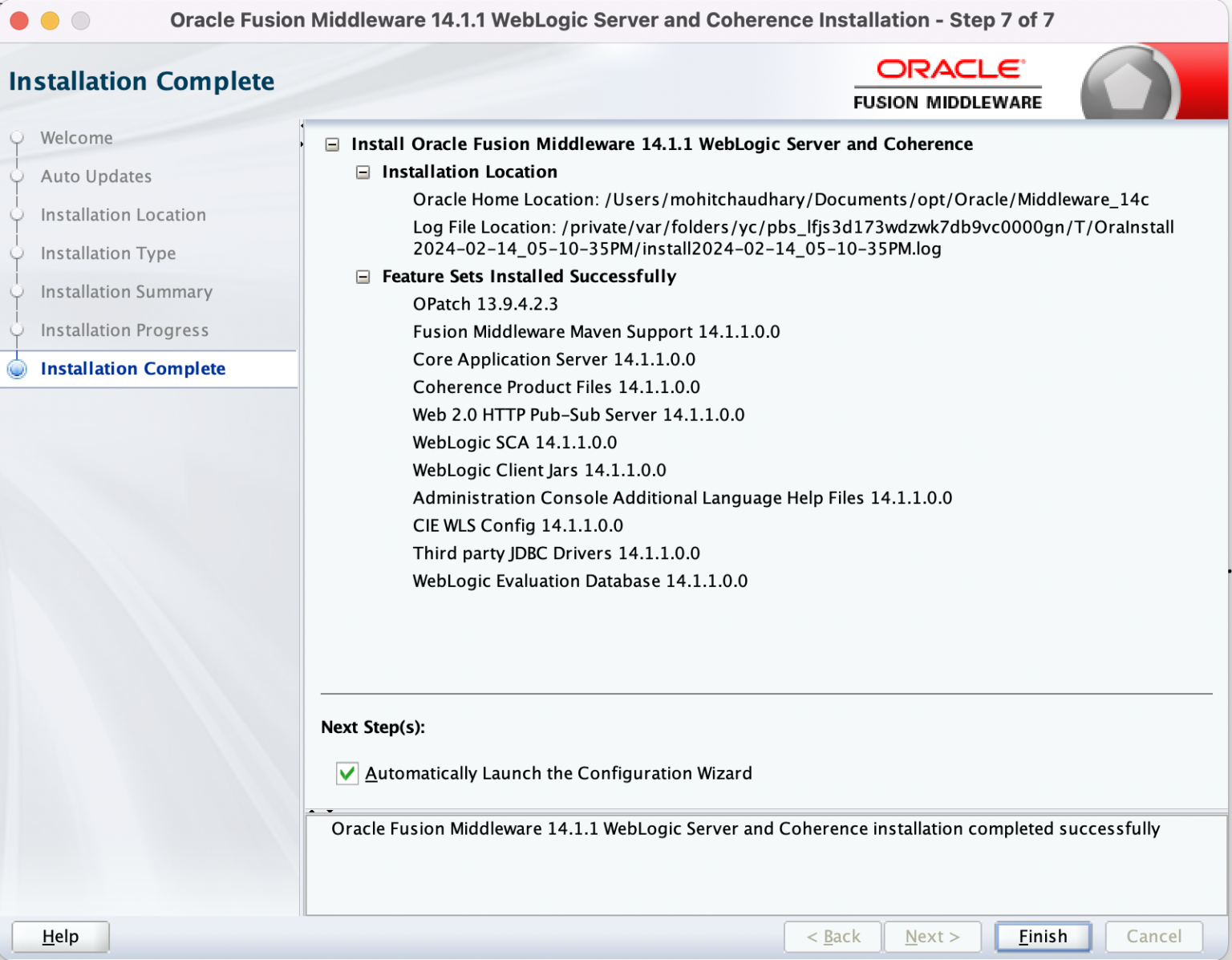Viewport: 1232px width, 960px height.
Task: Open Help for the installer
Action: [60, 936]
